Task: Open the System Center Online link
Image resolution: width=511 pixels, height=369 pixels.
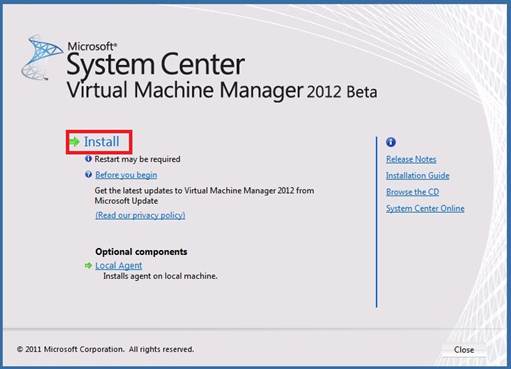Action: 425,208
